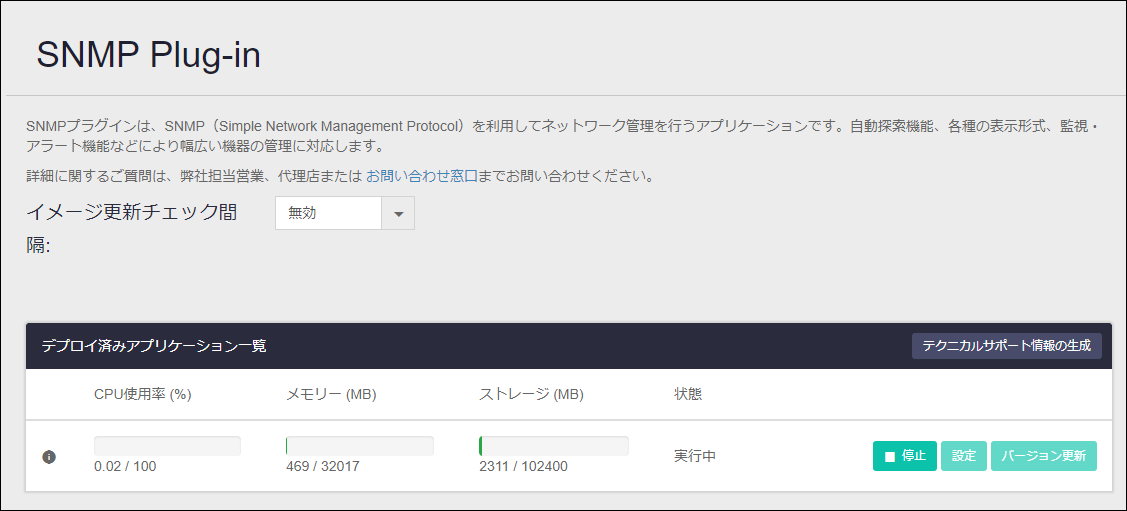The image size is (1127, 511).
Task: Click the CPU使用率 progress bar
Action: point(167,446)
